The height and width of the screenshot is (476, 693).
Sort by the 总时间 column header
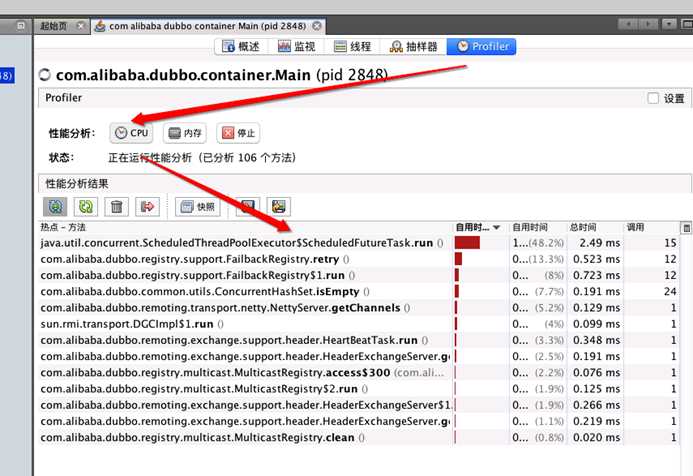point(594,227)
